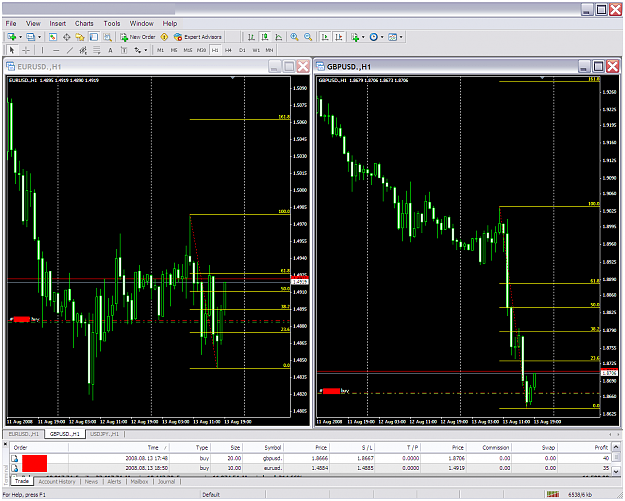Open the Tools menu
Screen dimensions: 625x501
112,24
